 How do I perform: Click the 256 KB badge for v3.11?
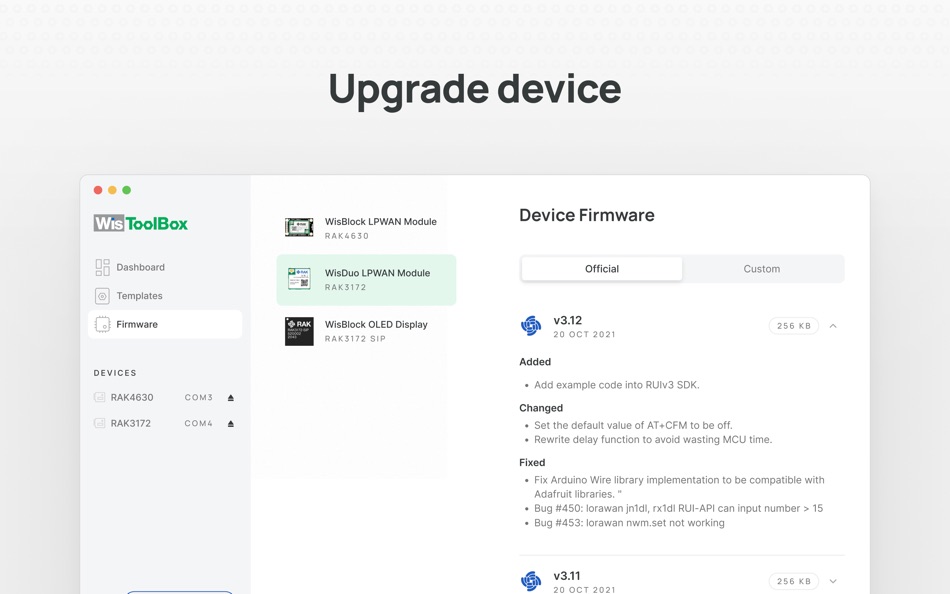tap(794, 581)
